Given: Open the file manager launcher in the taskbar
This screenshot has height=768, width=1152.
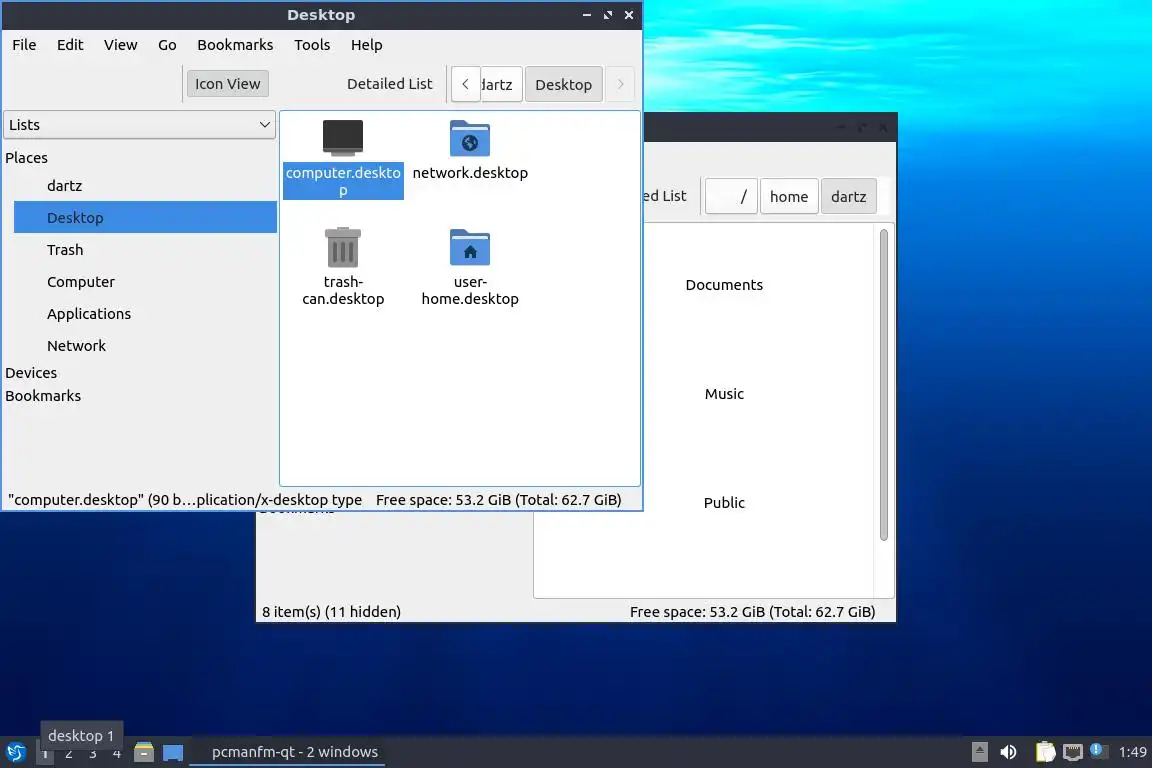Looking at the screenshot, I should [x=144, y=752].
